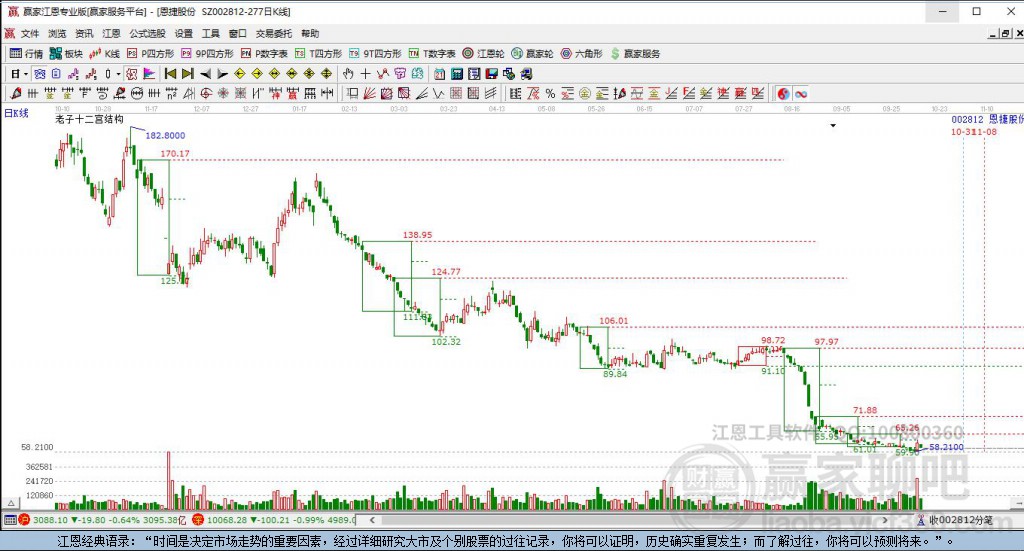Viewport: 1024px width, 551px height.
Task: Open the 9T四方形 time square
Action: [x=375, y=54]
